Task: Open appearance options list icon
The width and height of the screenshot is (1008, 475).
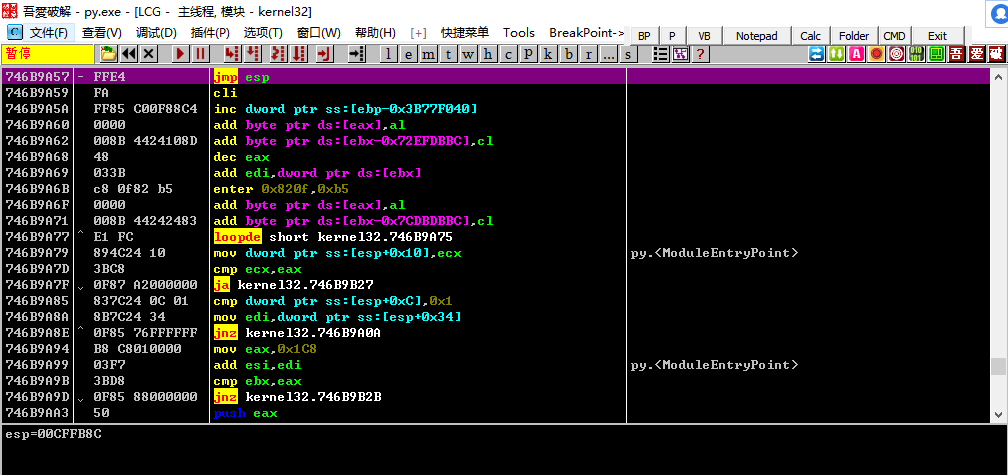Action: pyautogui.click(x=660, y=54)
